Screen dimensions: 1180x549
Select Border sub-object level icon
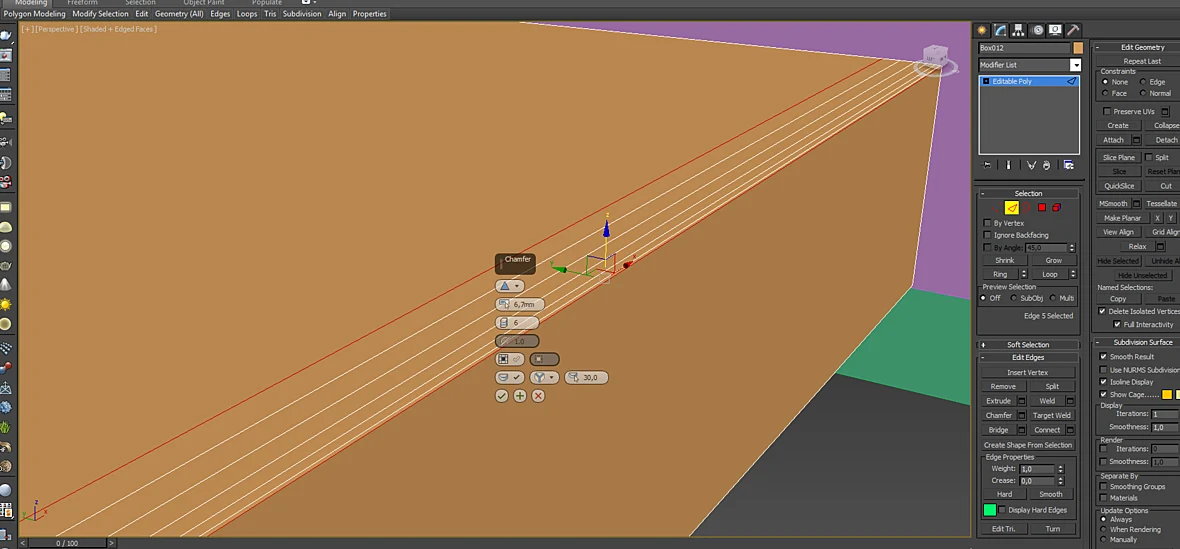click(x=1026, y=208)
